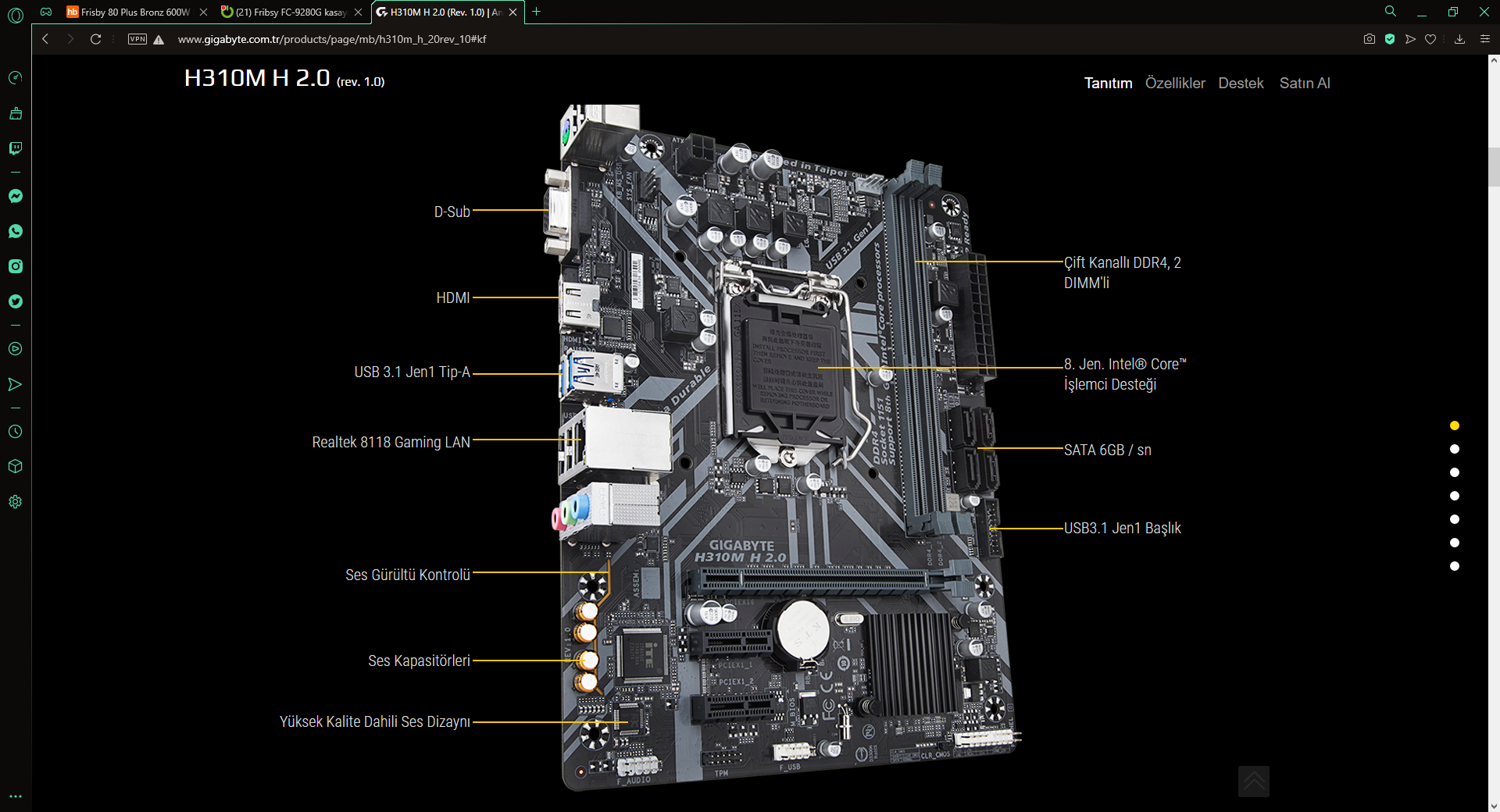
Task: Open the Özellikler section
Action: pos(1175,84)
